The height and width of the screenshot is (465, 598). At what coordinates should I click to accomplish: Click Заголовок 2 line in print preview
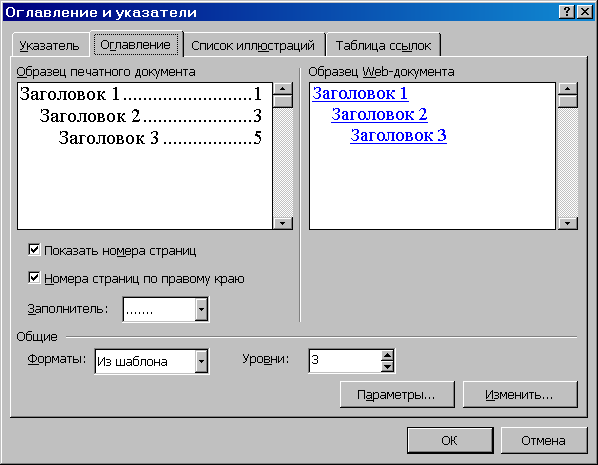pyautogui.click(x=151, y=116)
